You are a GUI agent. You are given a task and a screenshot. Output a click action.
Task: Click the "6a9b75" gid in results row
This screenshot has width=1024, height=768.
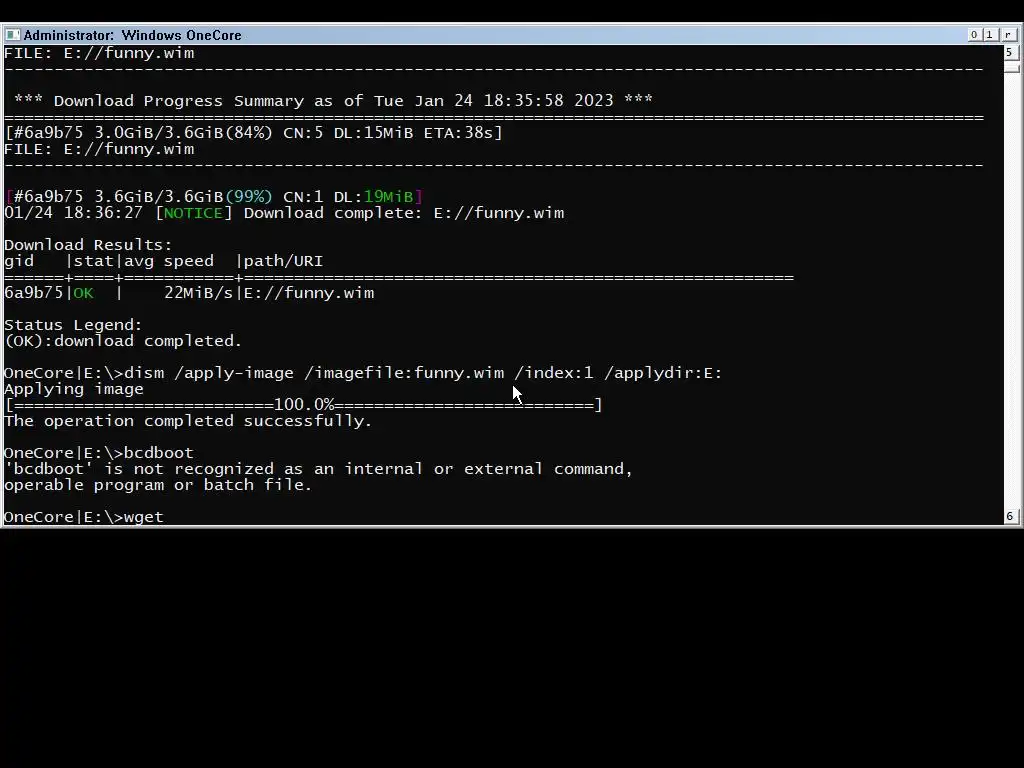coord(34,293)
